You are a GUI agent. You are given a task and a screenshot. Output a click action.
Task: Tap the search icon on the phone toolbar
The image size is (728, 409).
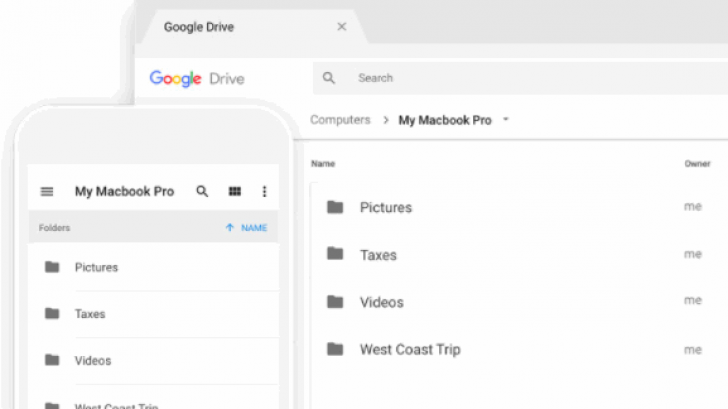202,191
